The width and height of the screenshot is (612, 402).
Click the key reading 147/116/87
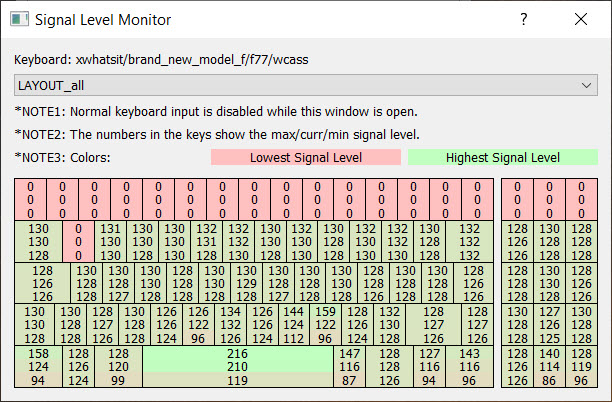click(349, 367)
